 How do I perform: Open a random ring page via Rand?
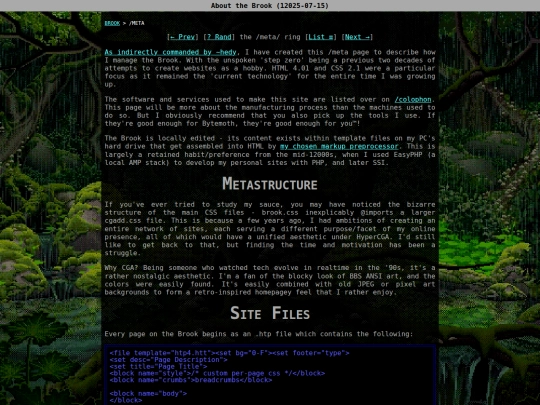pyautogui.click(x=219, y=37)
